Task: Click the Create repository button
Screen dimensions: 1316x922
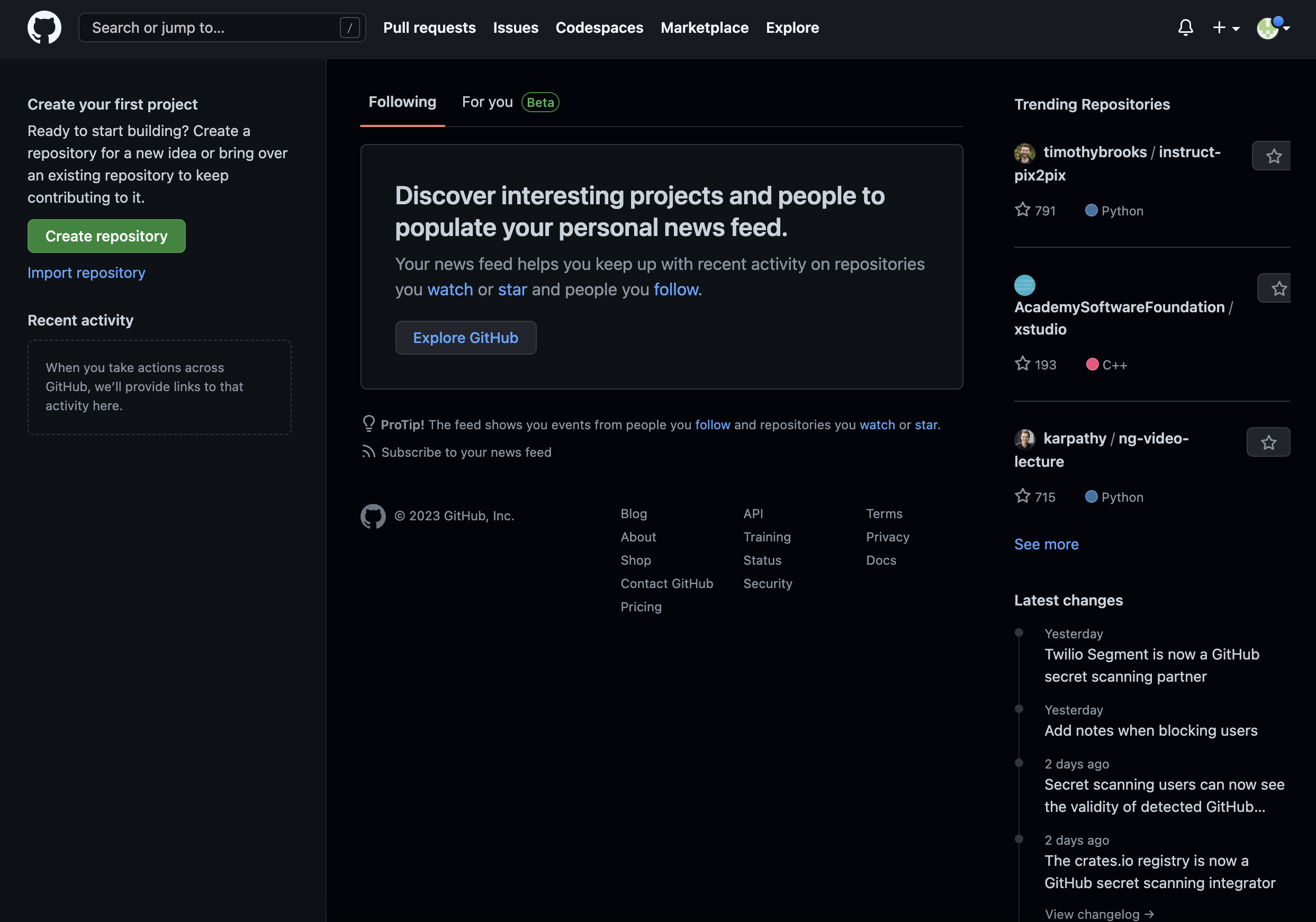Action: pyautogui.click(x=106, y=236)
